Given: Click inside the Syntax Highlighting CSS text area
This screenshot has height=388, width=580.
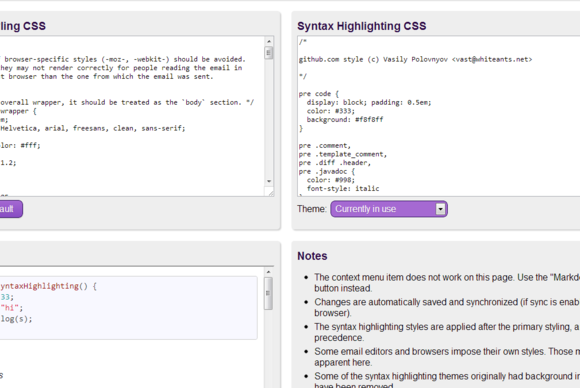Looking at the screenshot, I should tap(439, 116).
